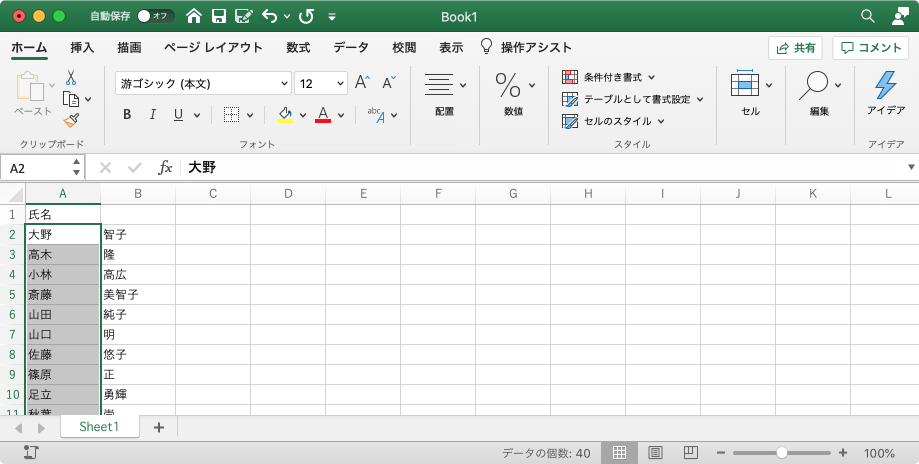Cut selection with the scissors icon

click(x=71, y=77)
